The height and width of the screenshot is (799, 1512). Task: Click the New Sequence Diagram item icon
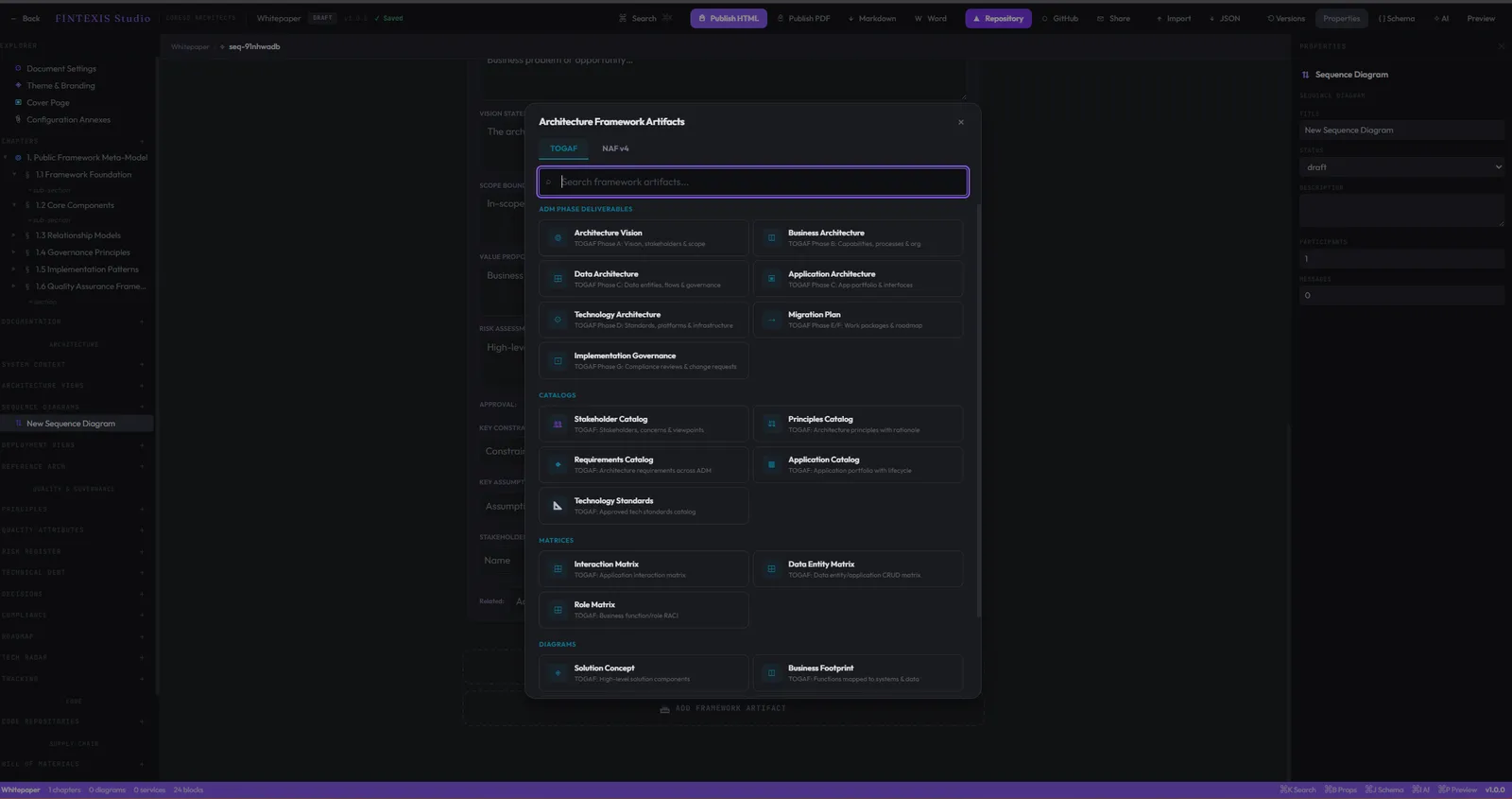tap(18, 424)
